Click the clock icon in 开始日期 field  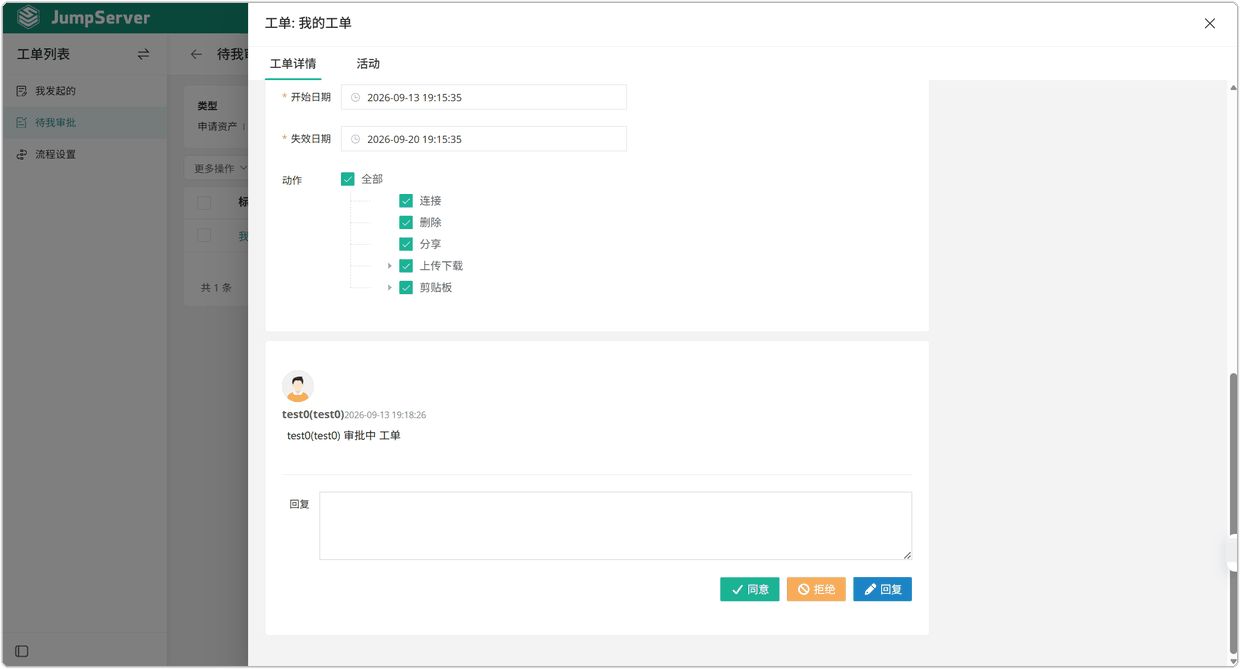tap(355, 98)
